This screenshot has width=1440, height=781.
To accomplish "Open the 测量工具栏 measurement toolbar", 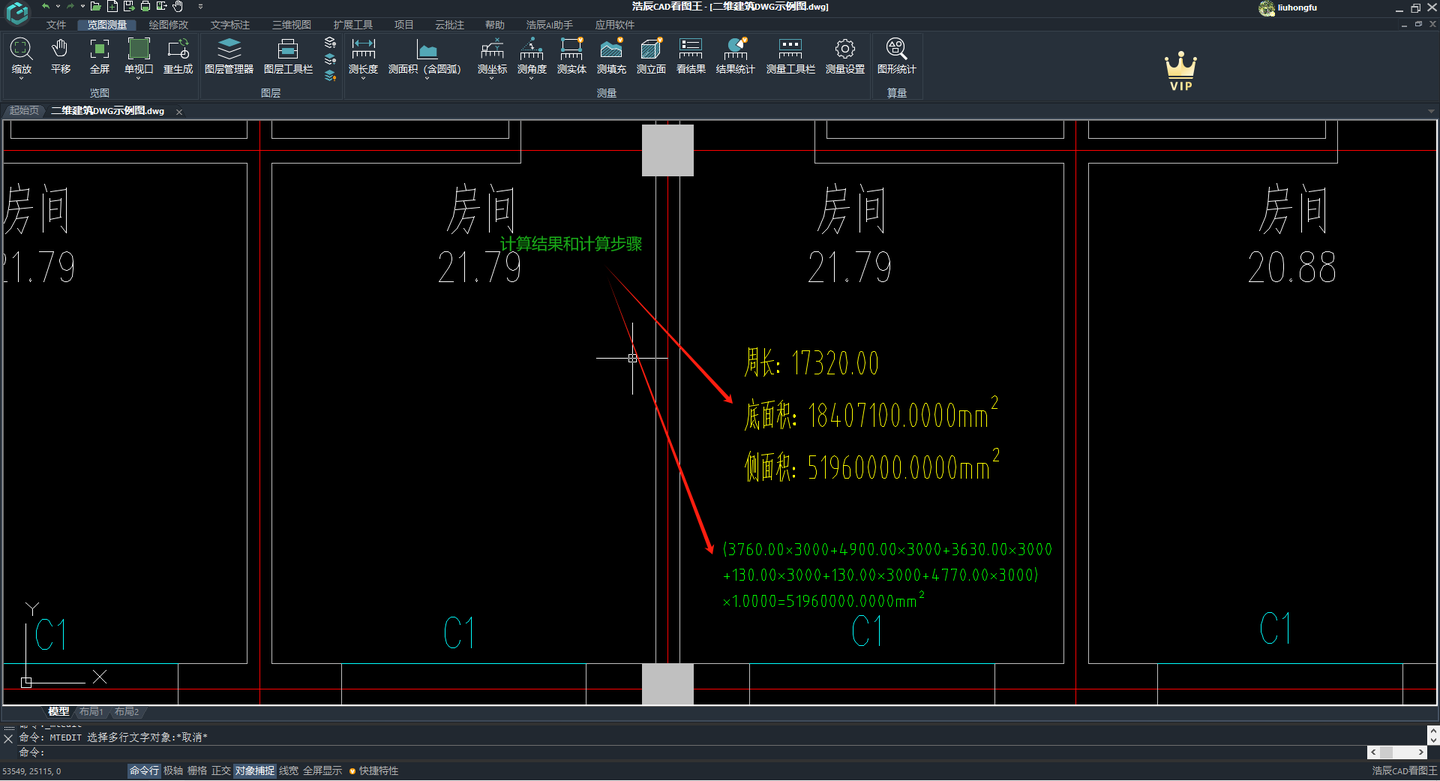I will click(791, 55).
